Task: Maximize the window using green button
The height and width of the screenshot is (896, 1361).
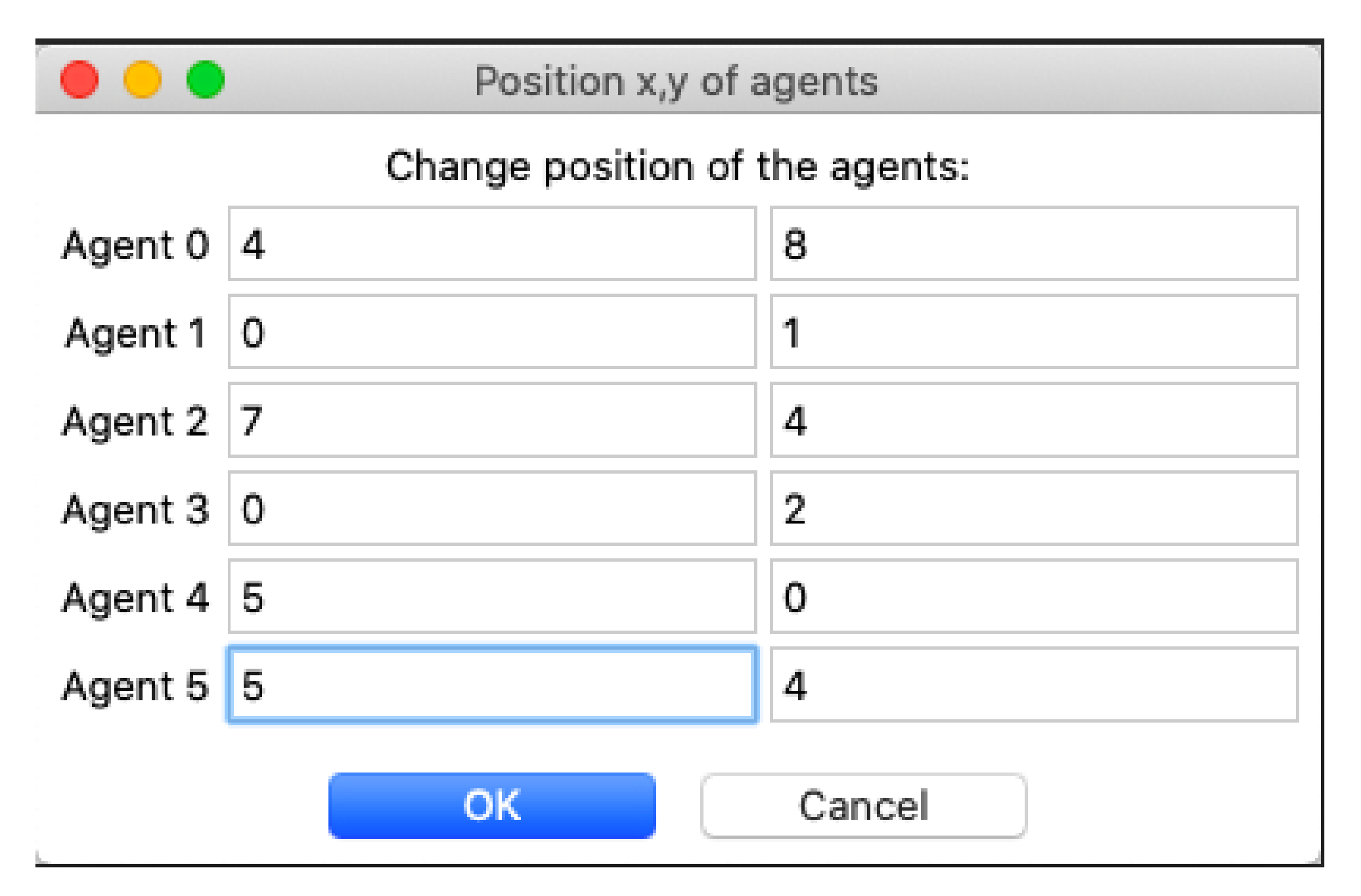Action: pos(206,79)
